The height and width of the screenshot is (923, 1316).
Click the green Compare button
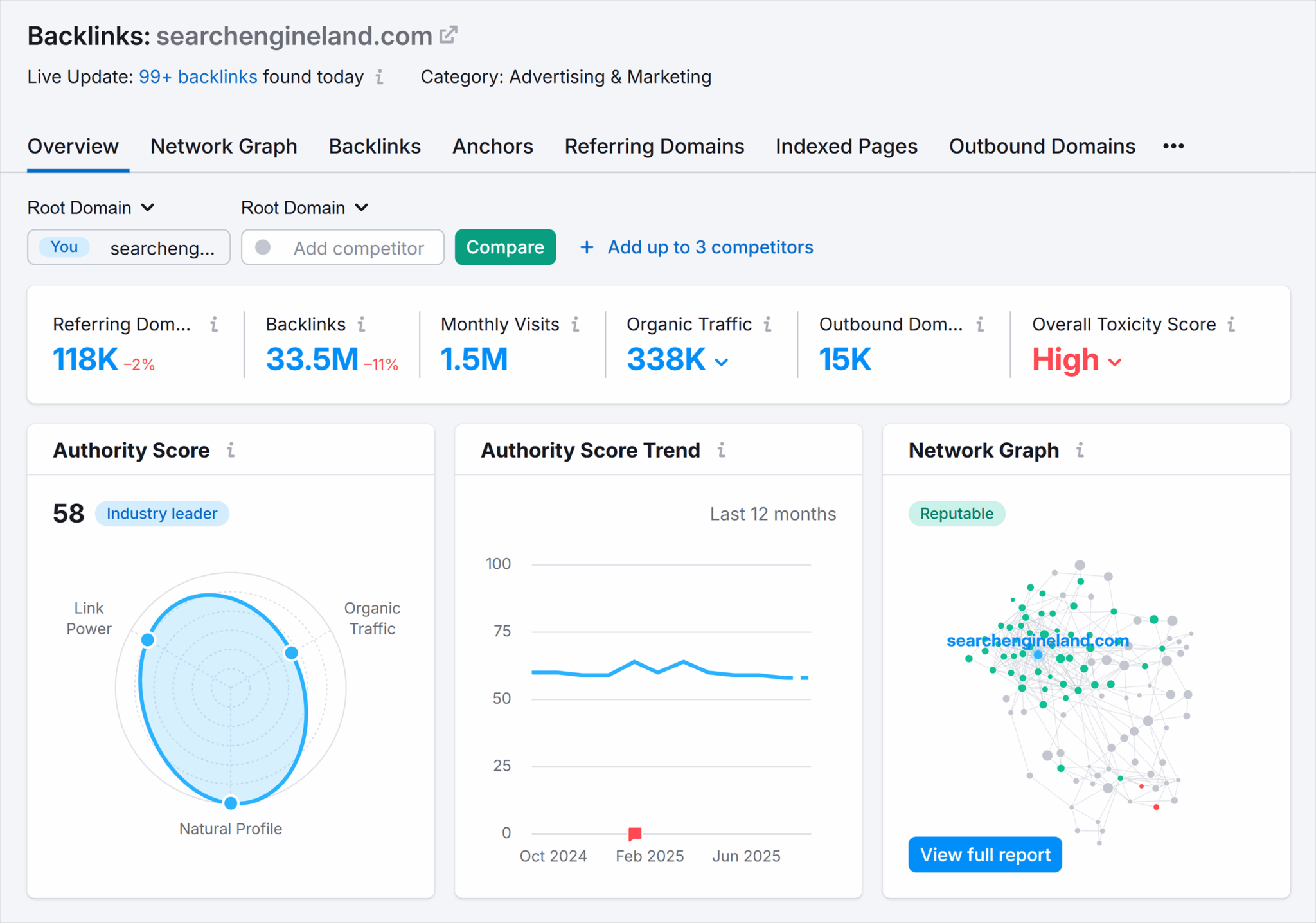pyautogui.click(x=505, y=247)
